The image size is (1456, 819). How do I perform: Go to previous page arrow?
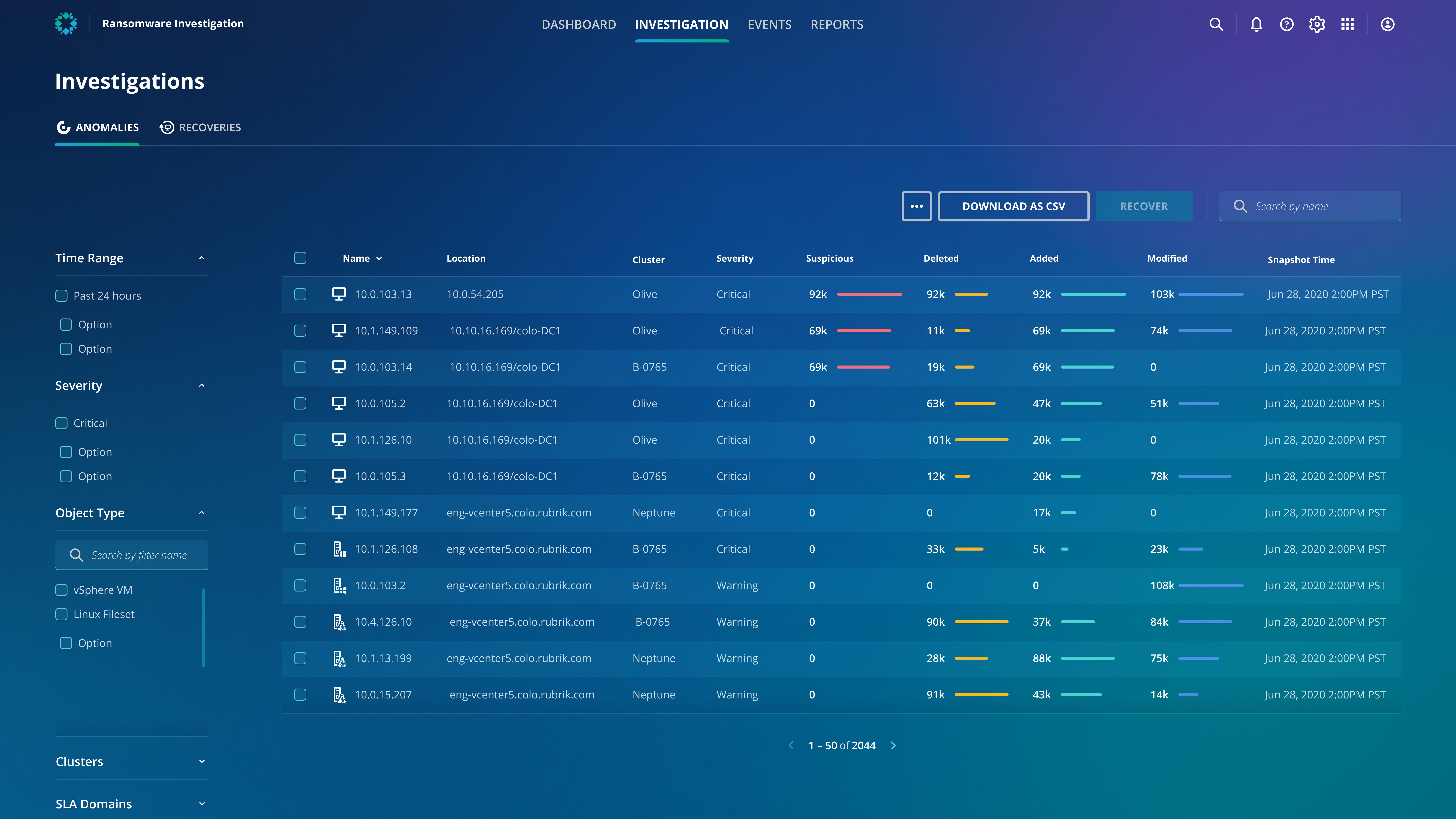(791, 745)
